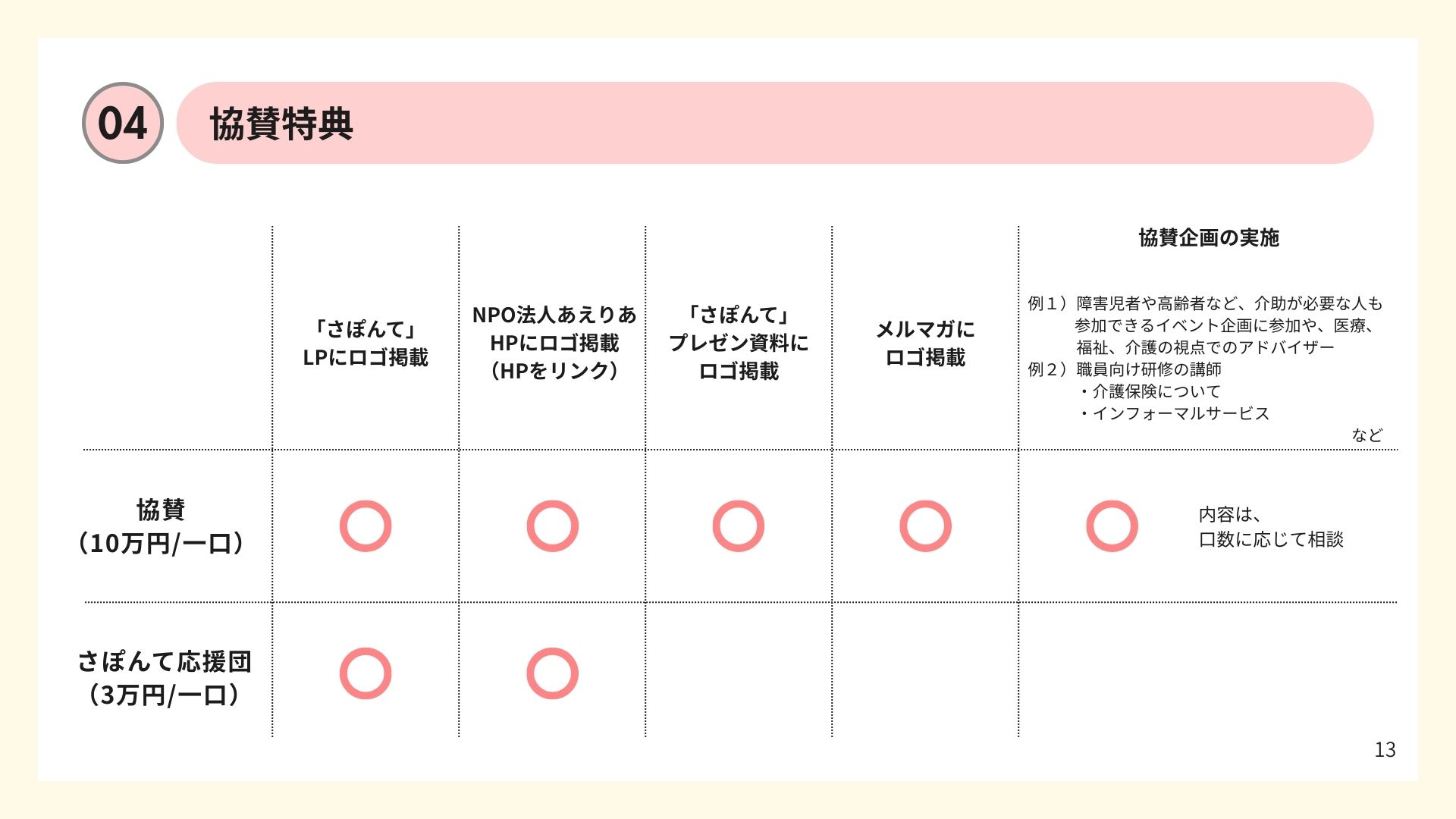Click the プレゼン資料にロゴ掲載 column header
The height and width of the screenshot is (819, 1456).
pos(739,343)
